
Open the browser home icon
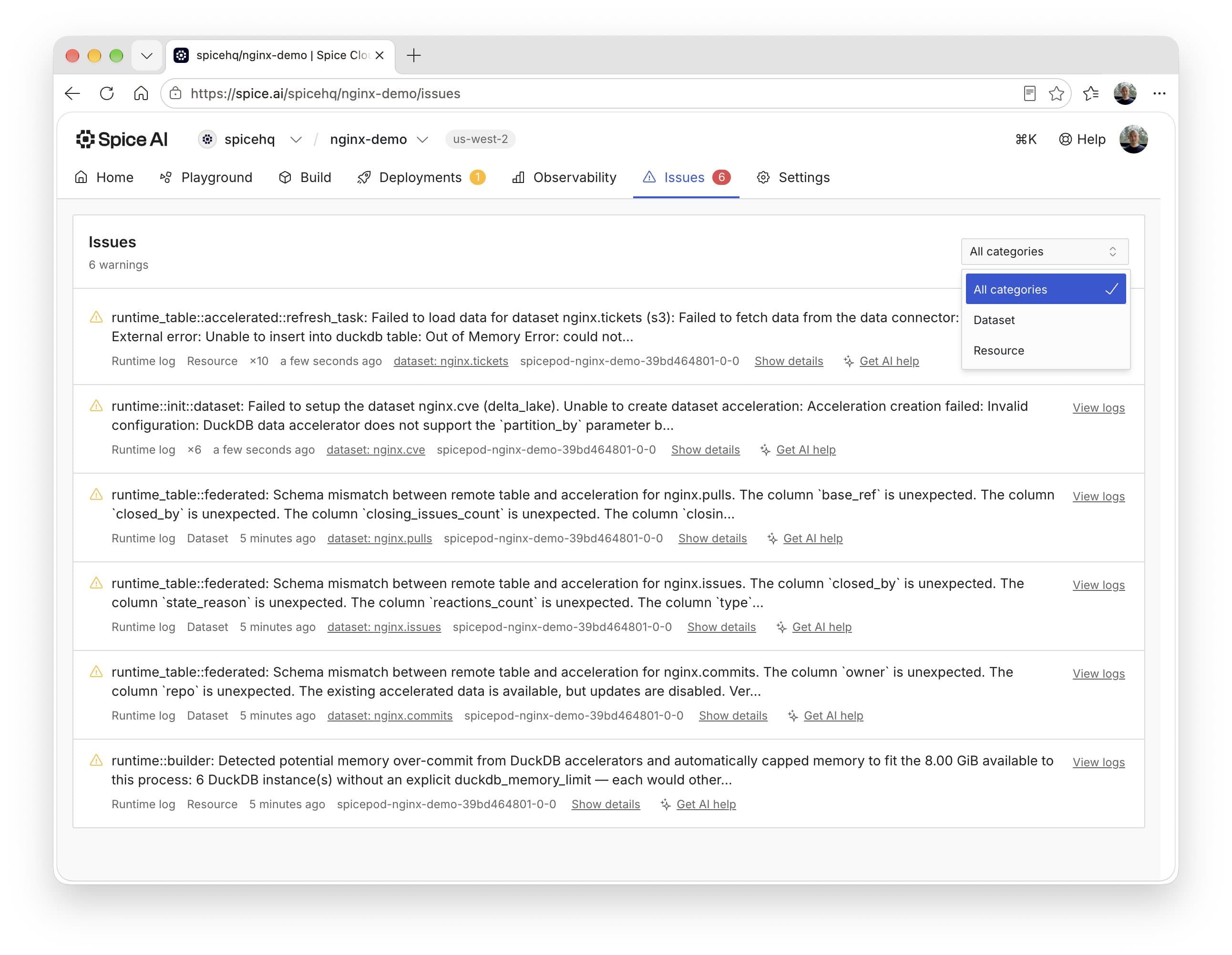tap(141, 93)
